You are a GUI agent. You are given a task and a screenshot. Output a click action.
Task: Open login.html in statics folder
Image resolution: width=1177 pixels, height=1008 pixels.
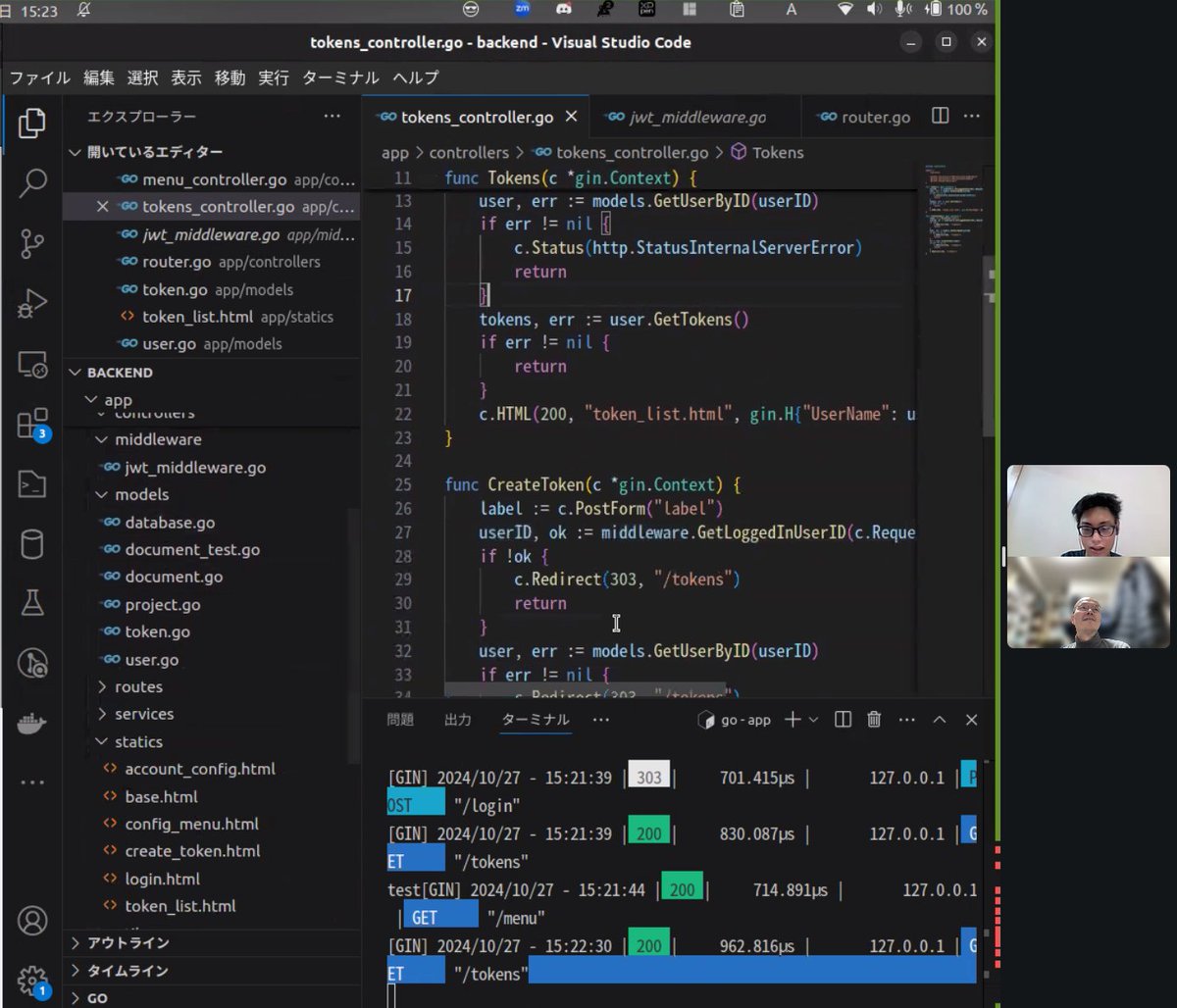pyautogui.click(x=162, y=879)
